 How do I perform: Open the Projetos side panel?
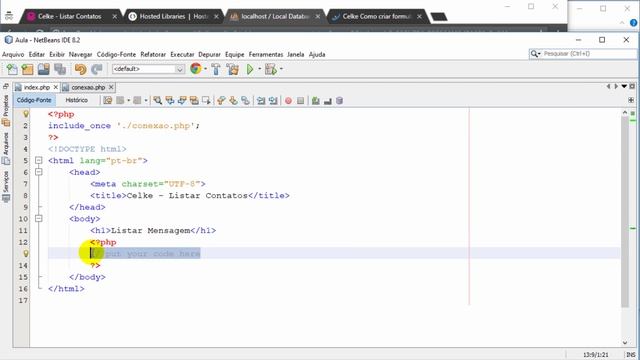(x=6, y=110)
